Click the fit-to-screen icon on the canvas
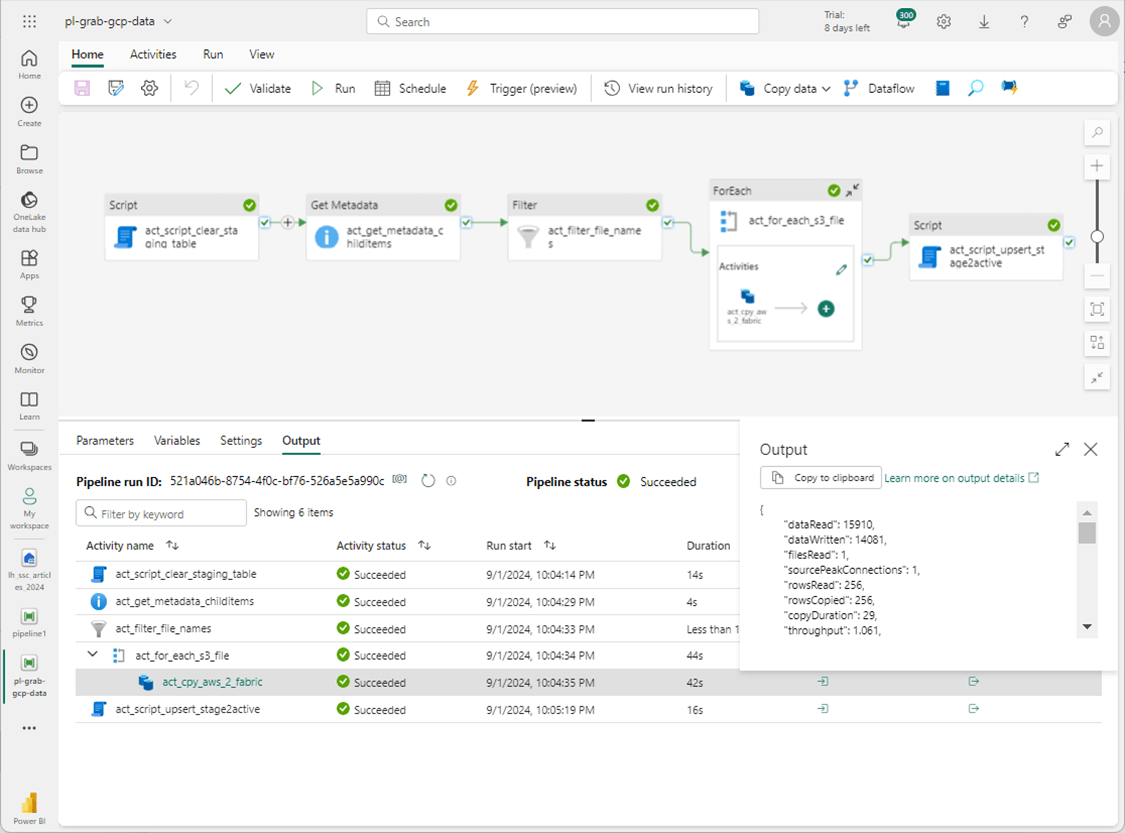This screenshot has width=1125, height=833. pos(1097,309)
